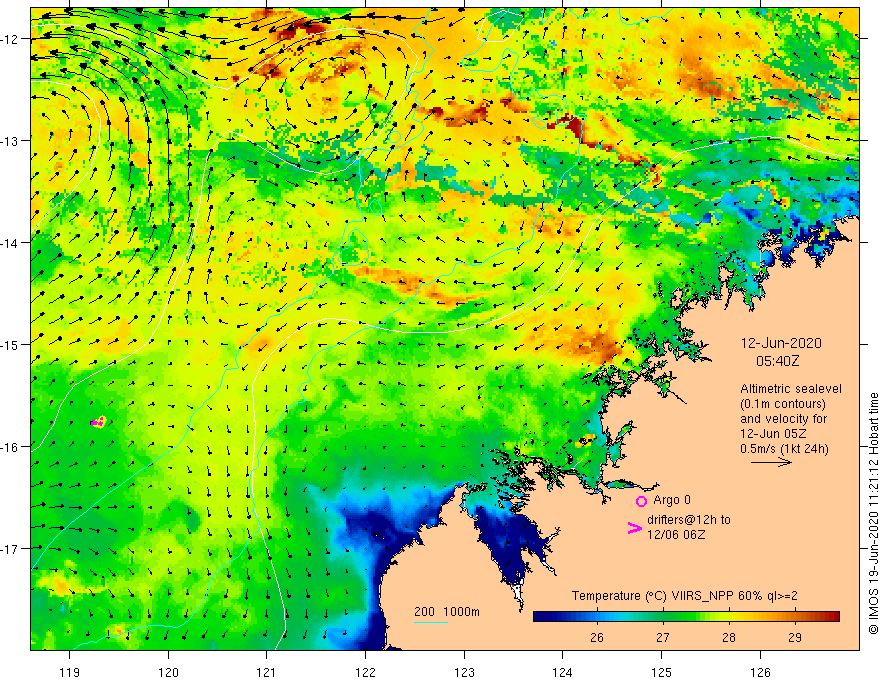Click longitude axis label 122
880x680 pixels.
coord(365,672)
